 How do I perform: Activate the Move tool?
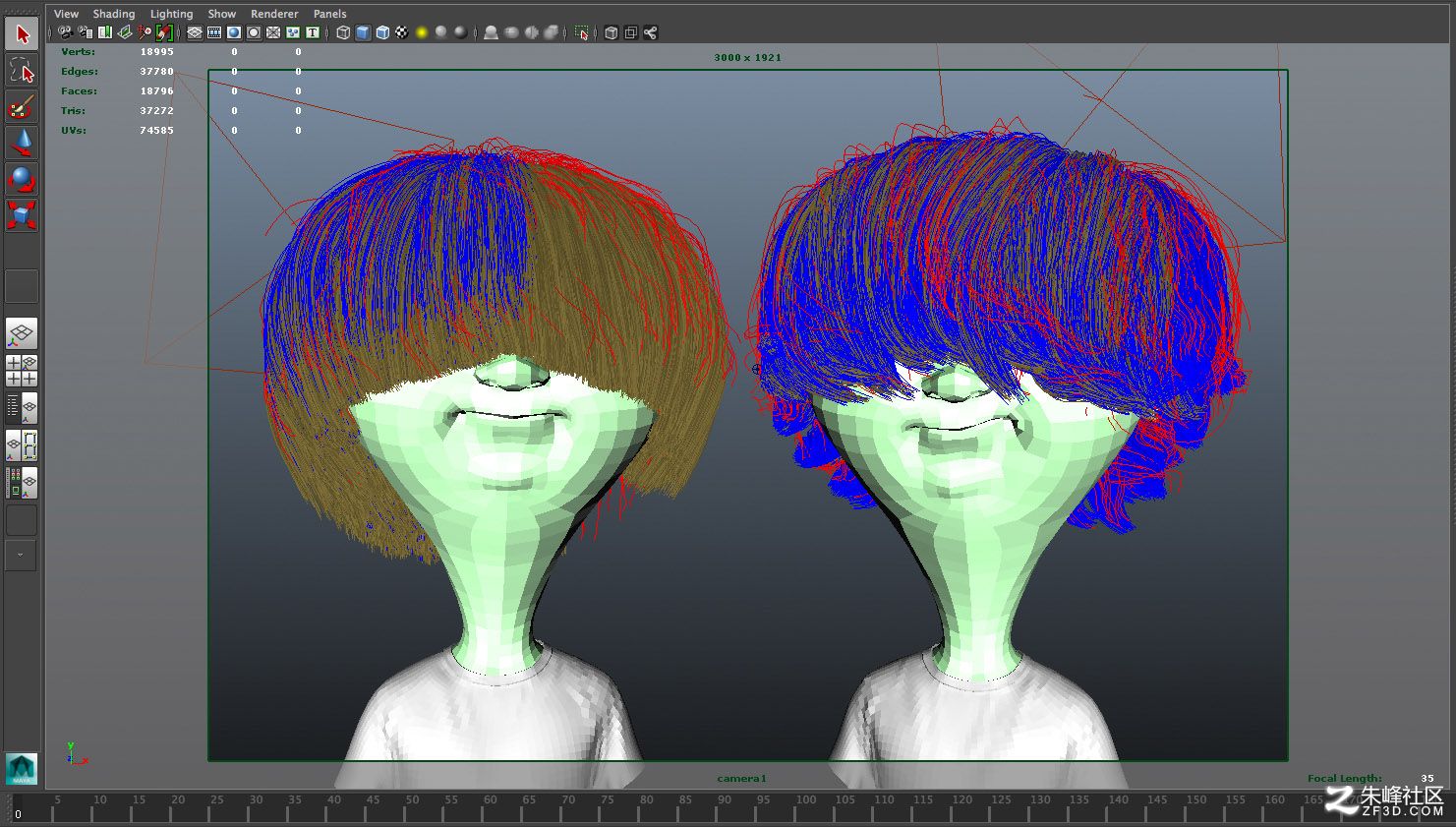[x=22, y=144]
